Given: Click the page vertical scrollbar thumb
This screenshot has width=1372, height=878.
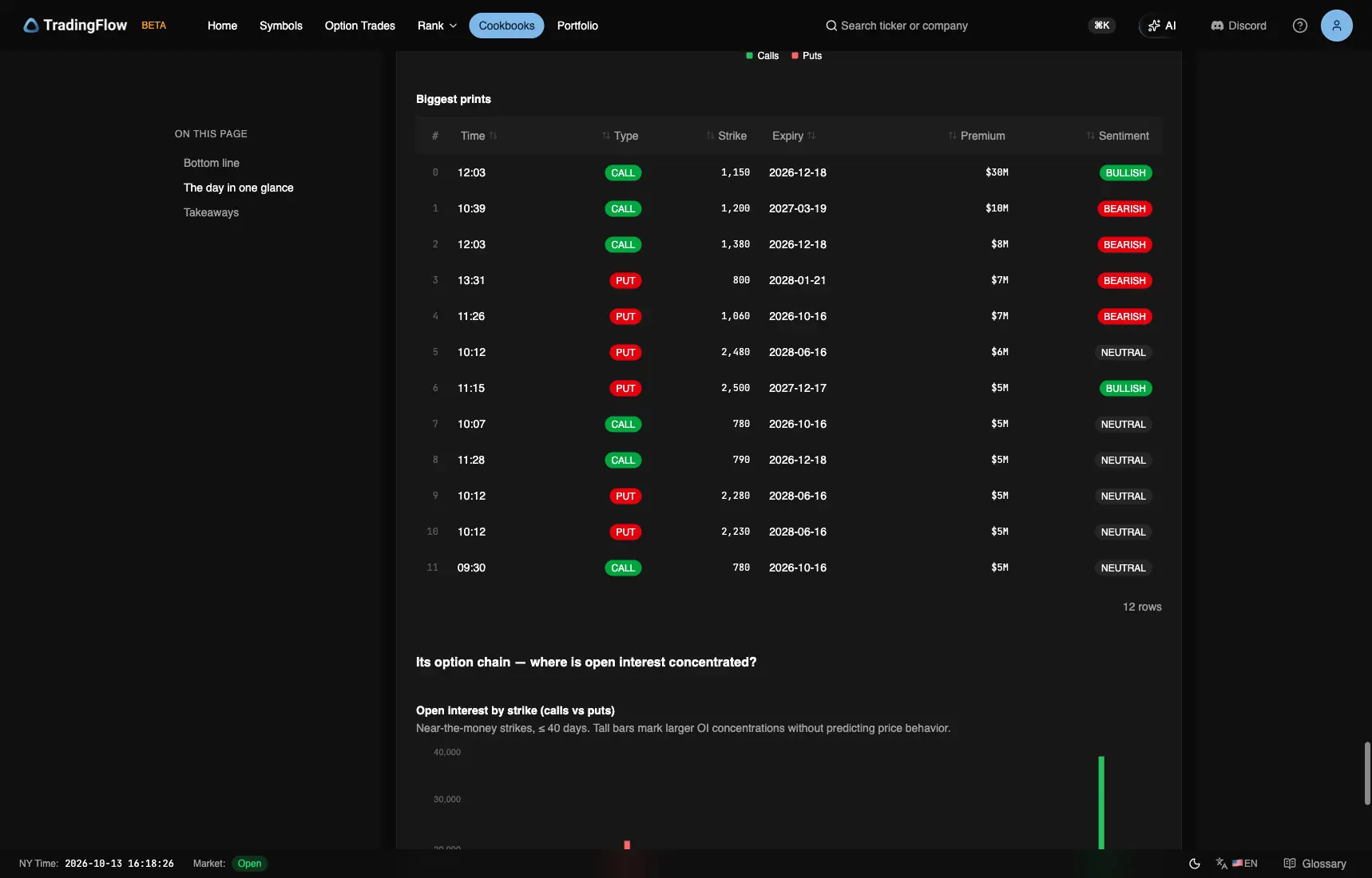Looking at the screenshot, I should tap(1367, 773).
